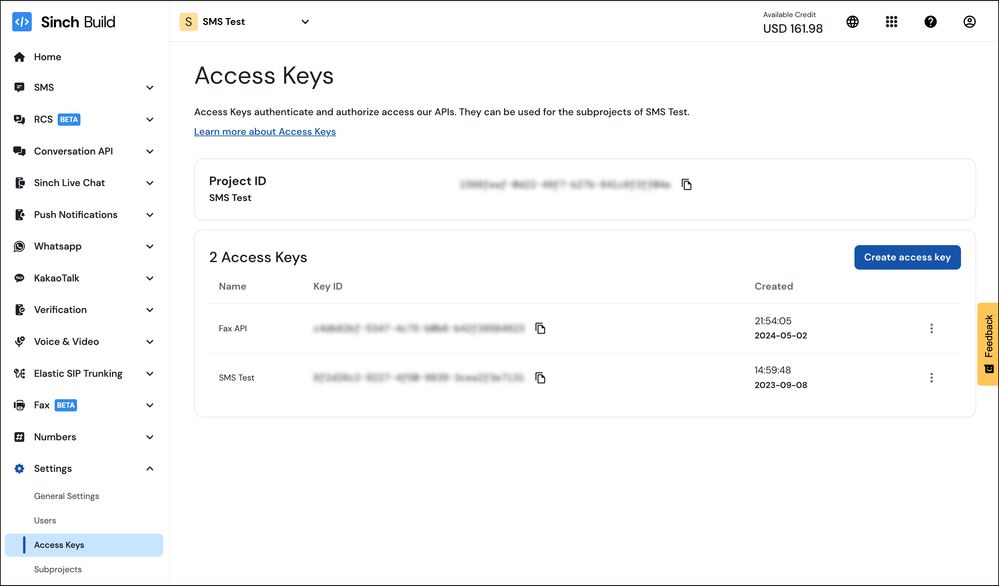Image resolution: width=999 pixels, height=586 pixels.
Task: Copy the Project ID to clipboard
Action: tap(687, 185)
